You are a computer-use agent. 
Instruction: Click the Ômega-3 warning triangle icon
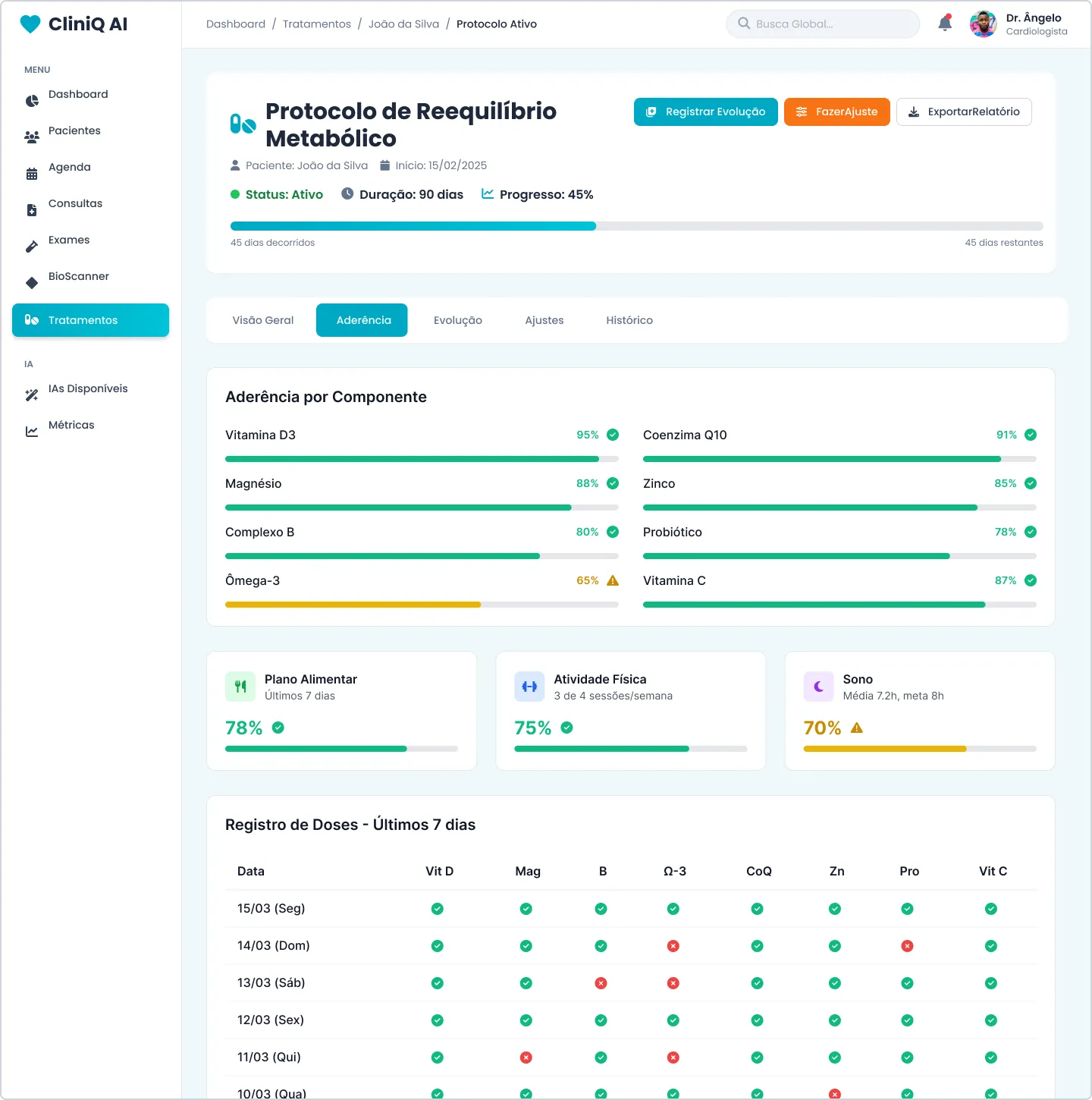click(x=613, y=581)
